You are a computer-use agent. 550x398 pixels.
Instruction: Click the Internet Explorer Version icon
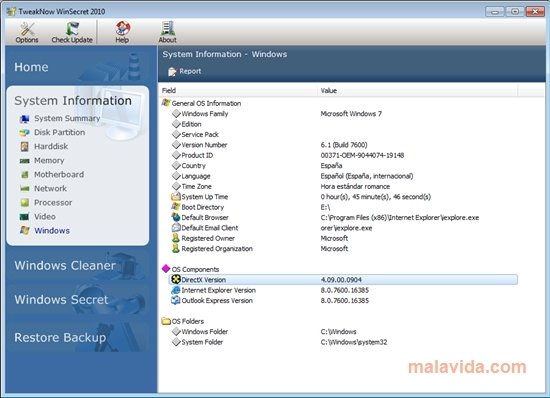(176, 290)
